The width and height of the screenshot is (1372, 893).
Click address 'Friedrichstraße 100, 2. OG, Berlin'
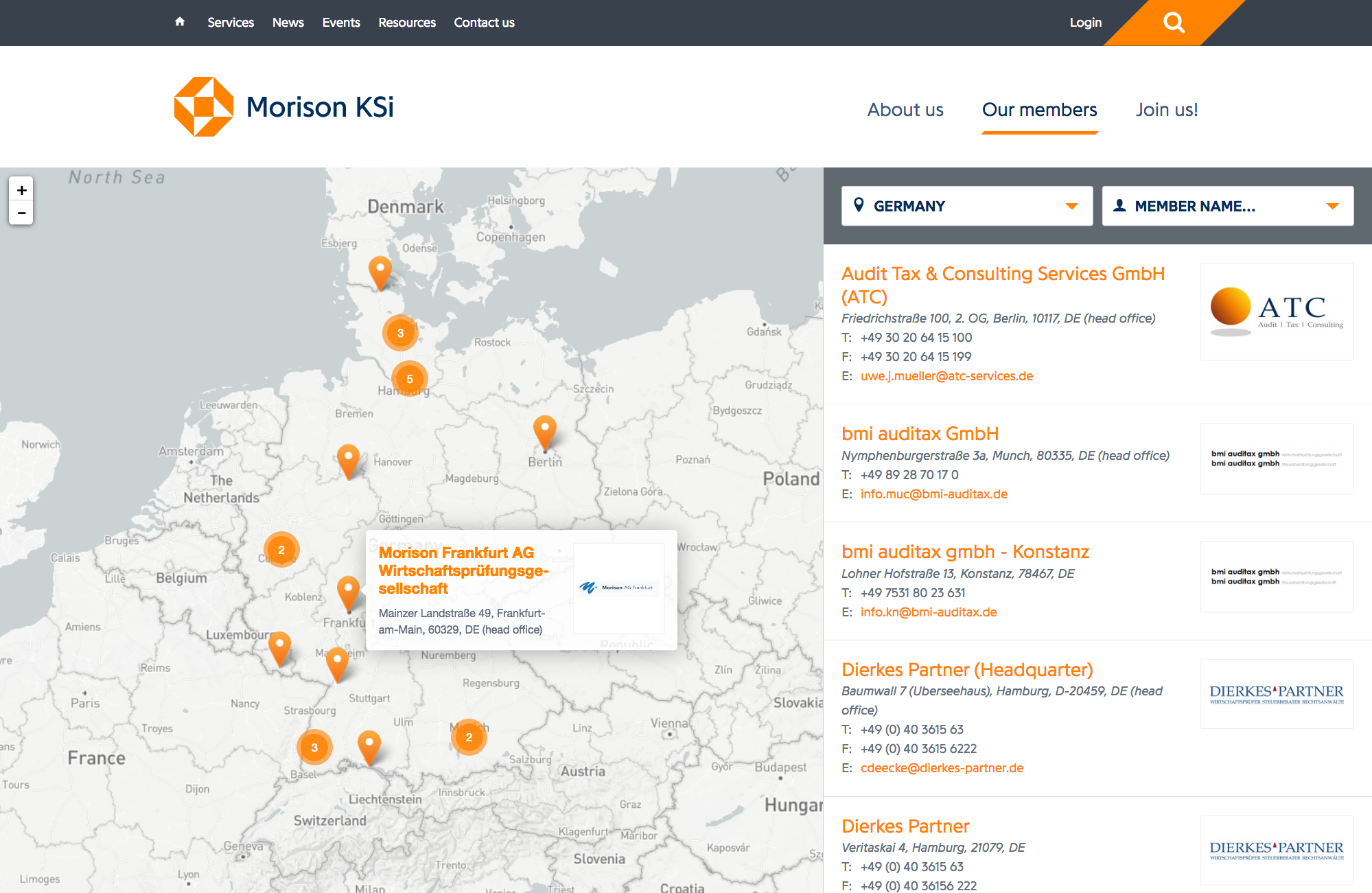tap(998, 318)
